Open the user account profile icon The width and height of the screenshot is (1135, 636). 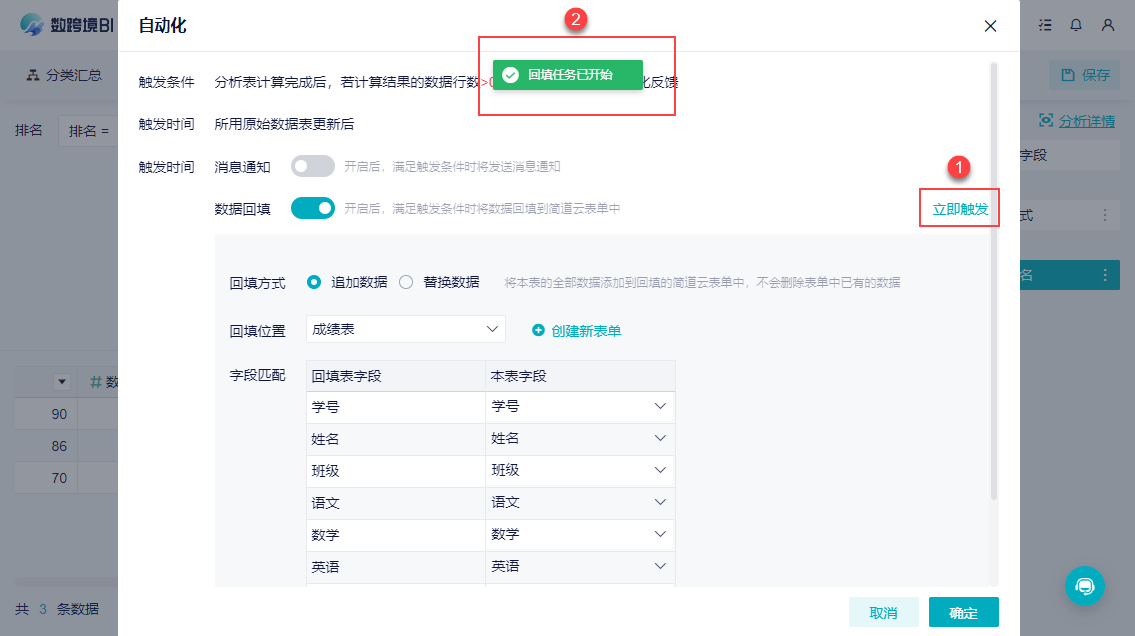coord(1108,25)
